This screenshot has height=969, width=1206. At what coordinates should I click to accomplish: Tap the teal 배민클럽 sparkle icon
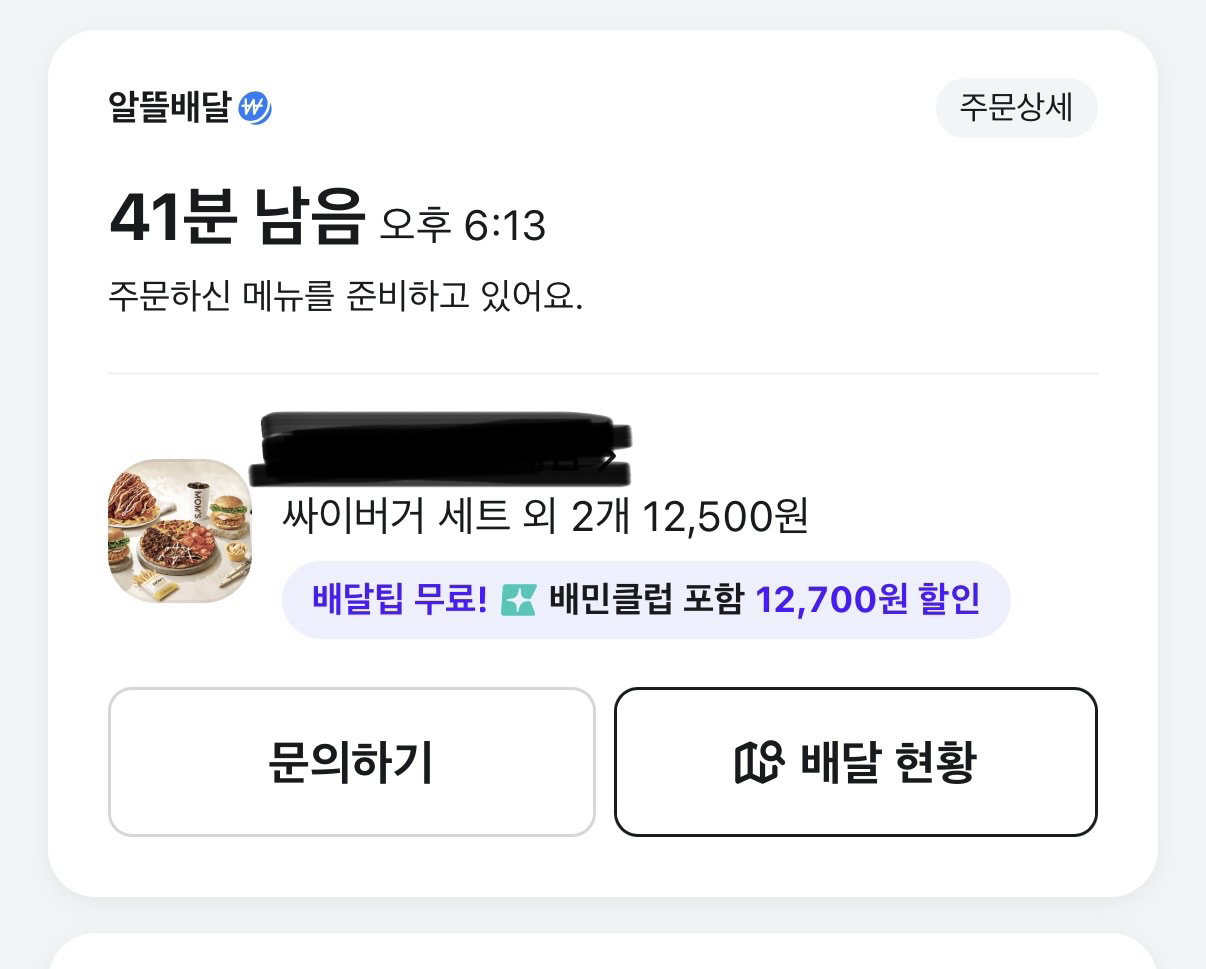coord(519,600)
